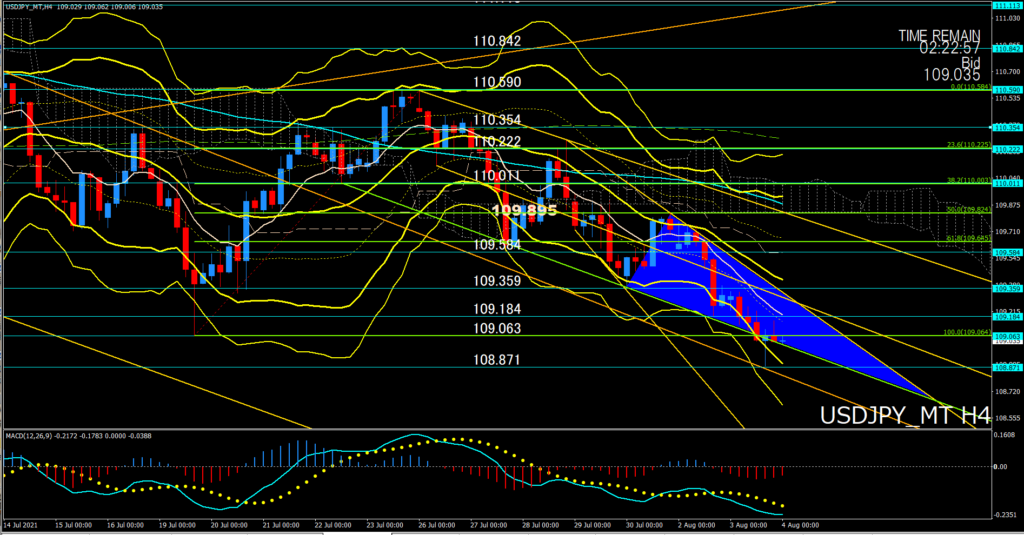The image size is (1024, 535).
Task: Click the 28 Jul 00:00 time label
Action: 540,525
